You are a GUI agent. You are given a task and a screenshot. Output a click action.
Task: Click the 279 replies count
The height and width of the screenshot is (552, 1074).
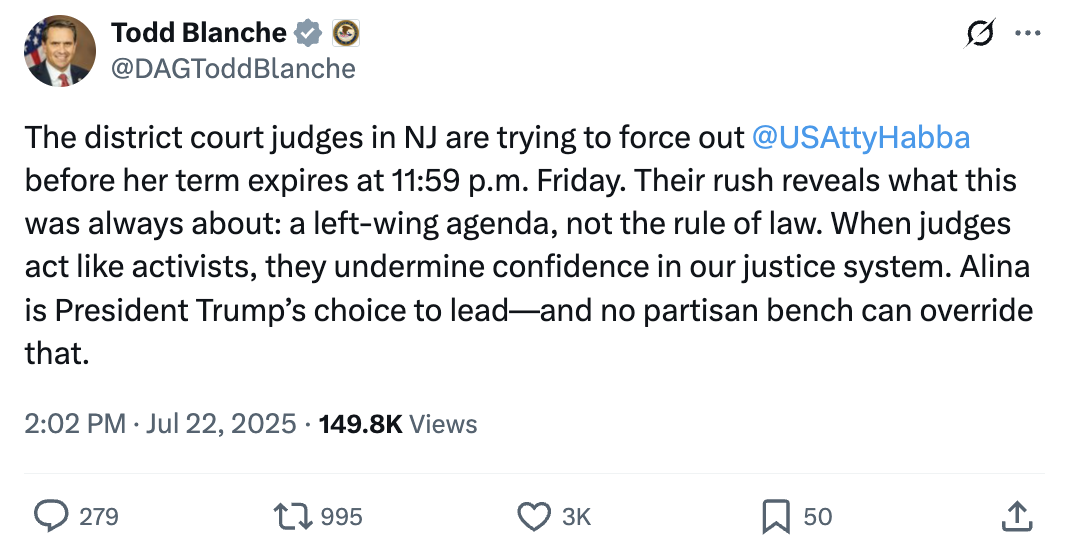coord(98,517)
